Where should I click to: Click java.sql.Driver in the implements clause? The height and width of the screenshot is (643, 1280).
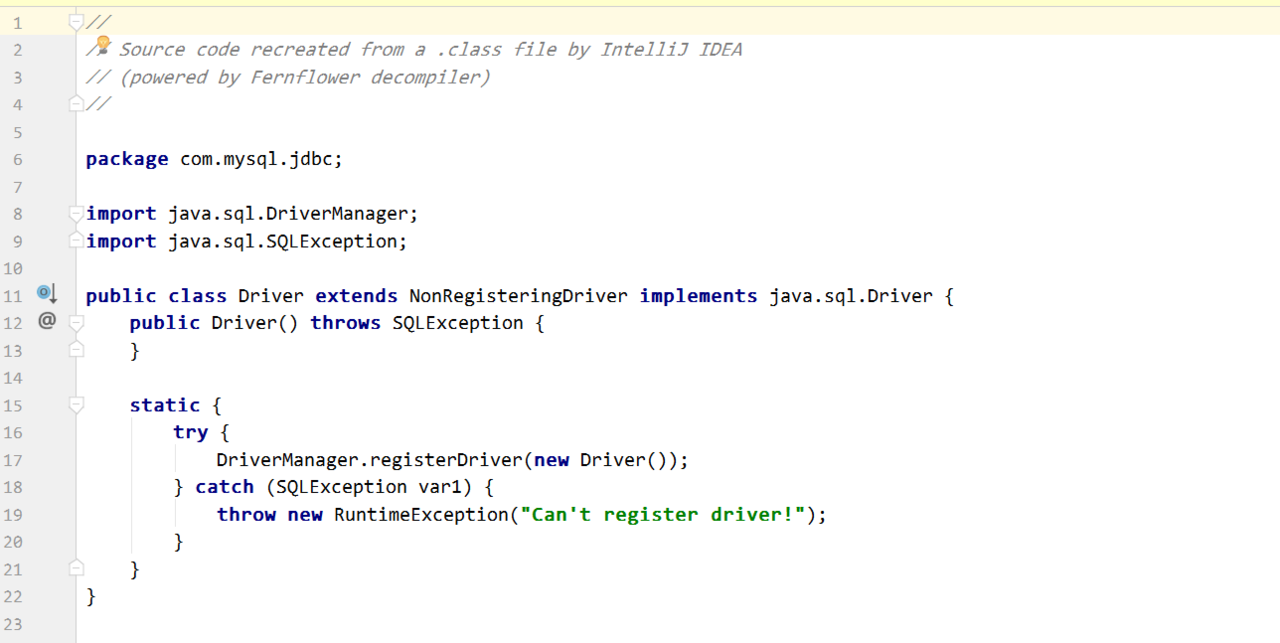(851, 296)
